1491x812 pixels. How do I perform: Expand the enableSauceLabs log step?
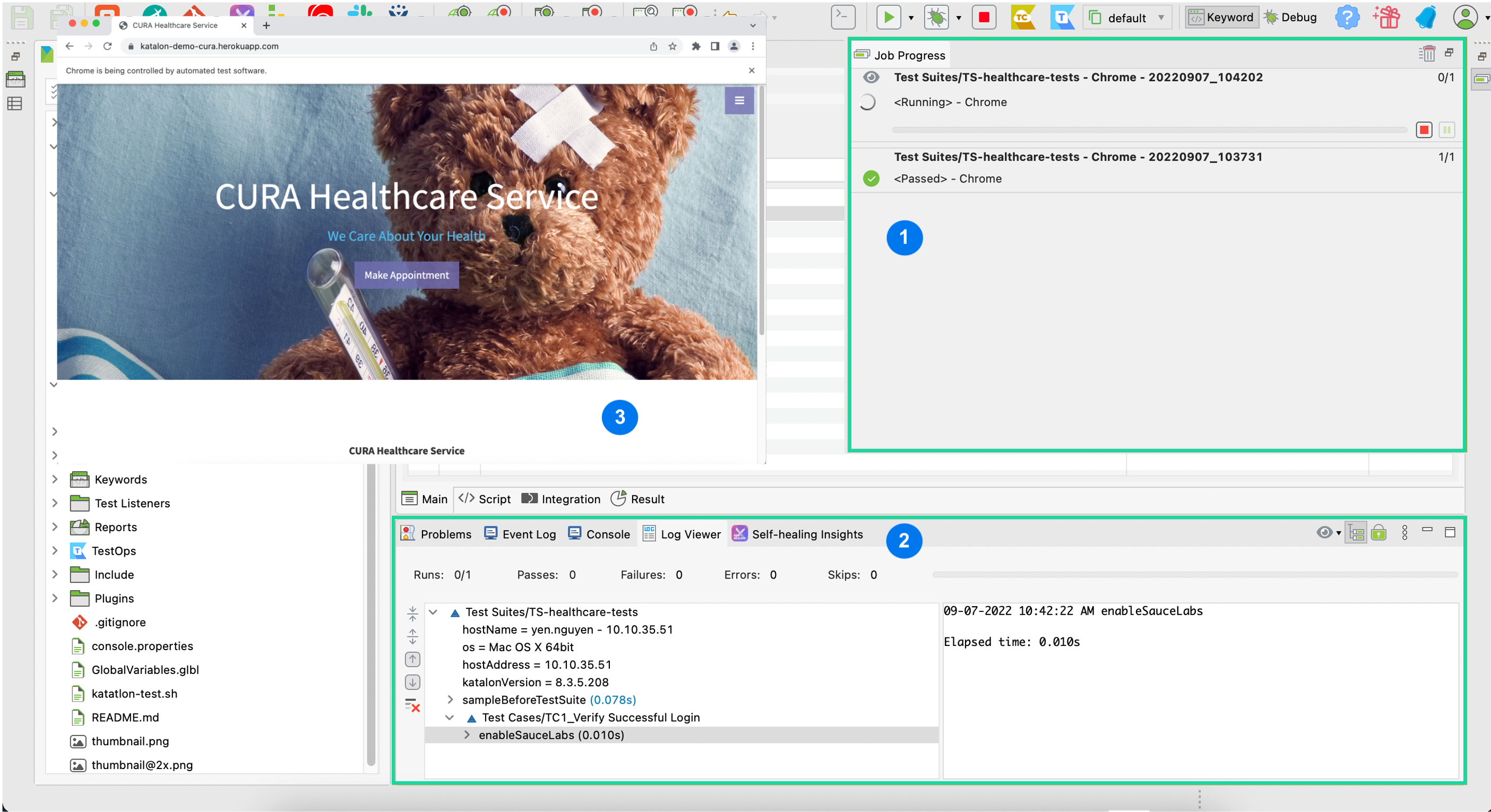pos(467,735)
